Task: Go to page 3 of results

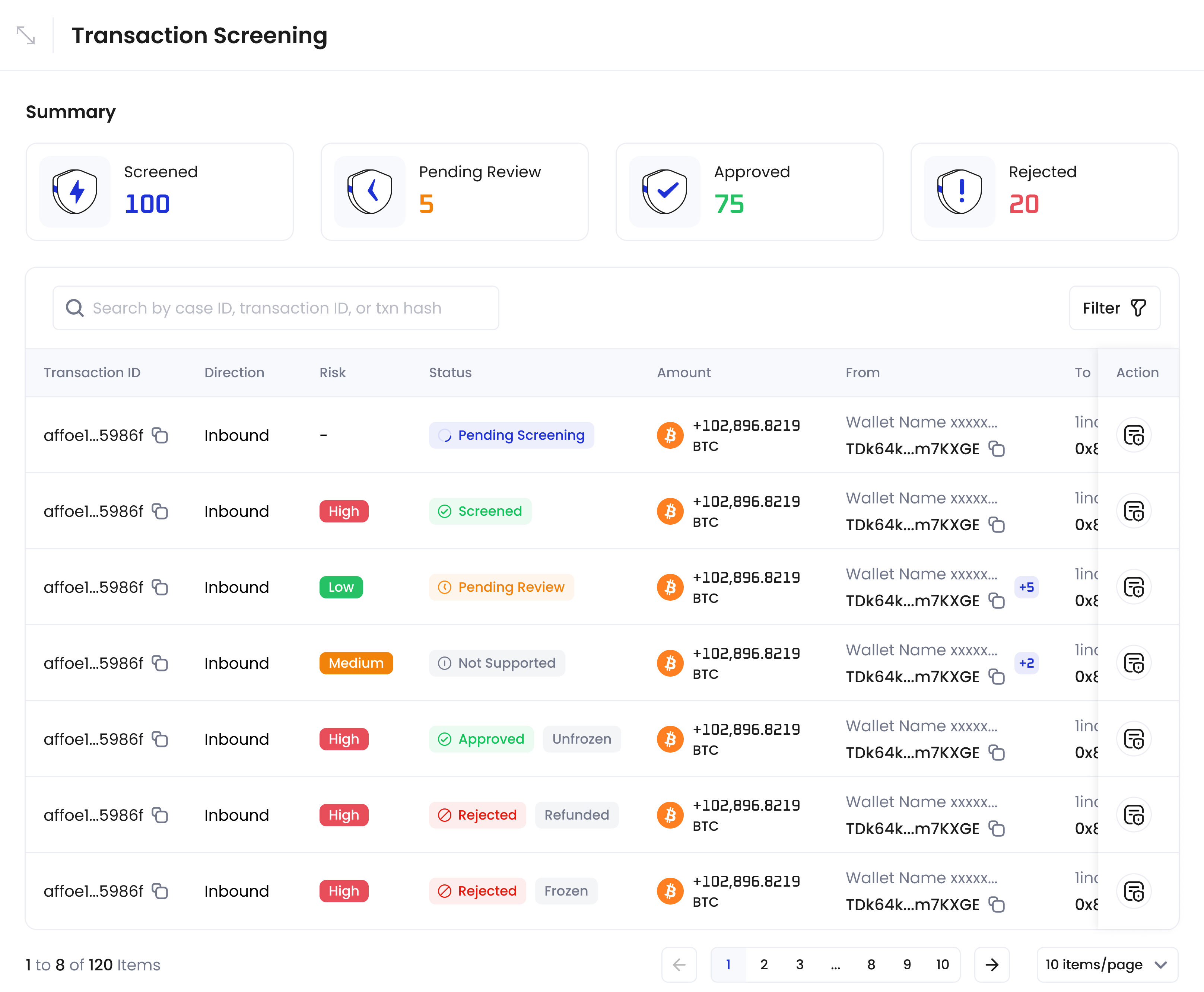Action: (800, 964)
